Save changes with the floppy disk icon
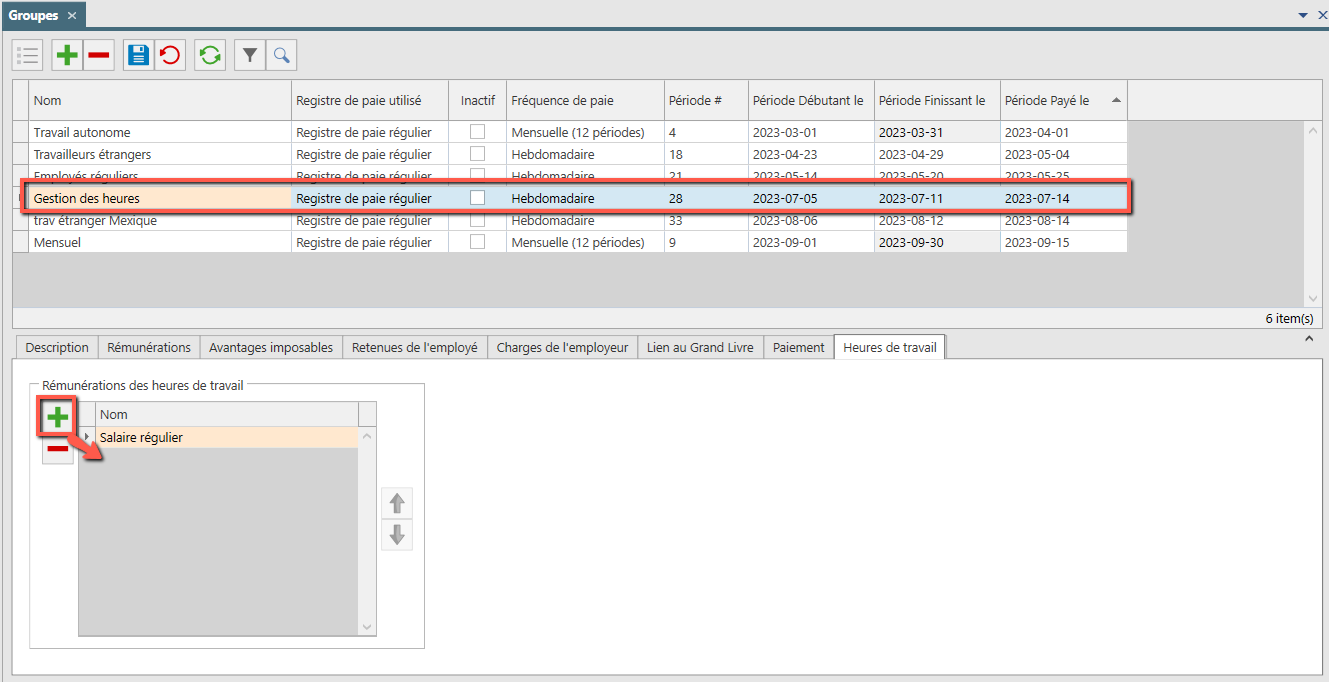Viewport: 1329px width, 682px height. pyautogui.click(x=138, y=55)
